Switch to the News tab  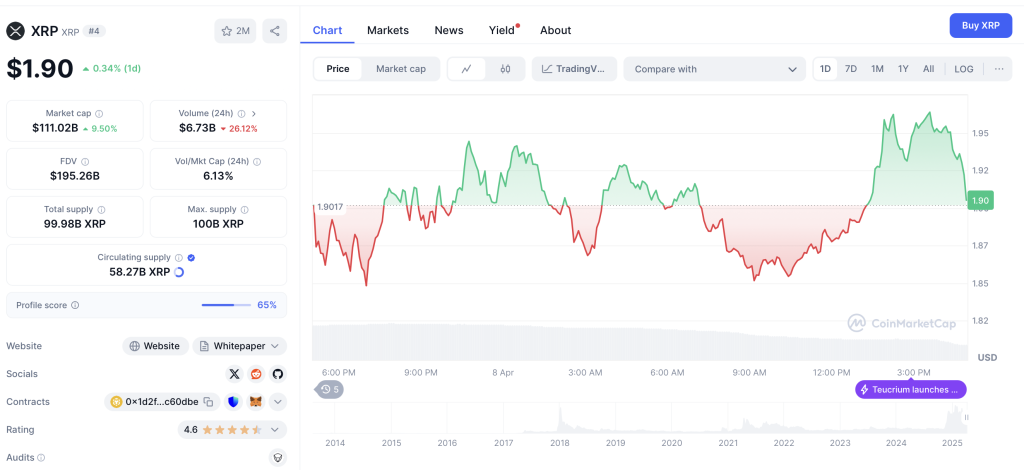coord(449,30)
